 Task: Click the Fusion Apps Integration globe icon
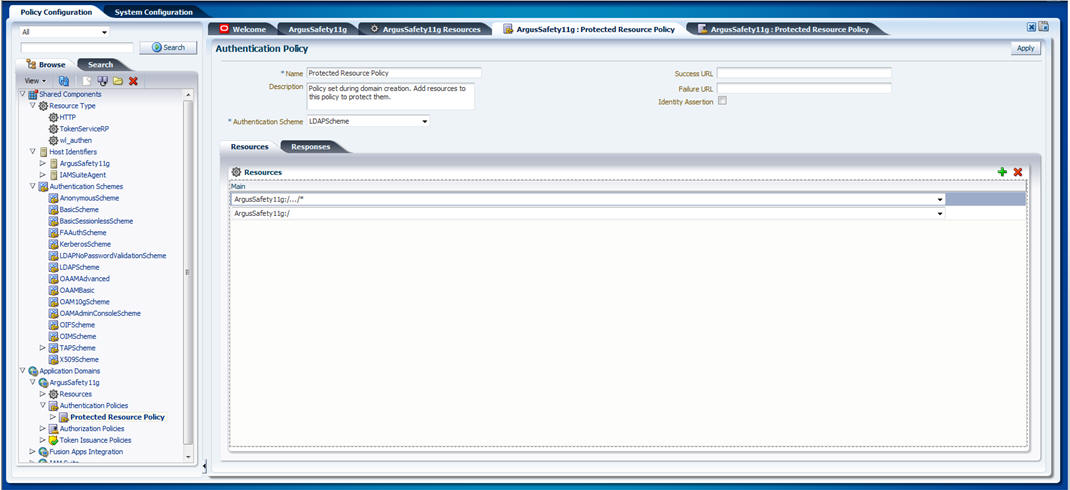coord(43,452)
